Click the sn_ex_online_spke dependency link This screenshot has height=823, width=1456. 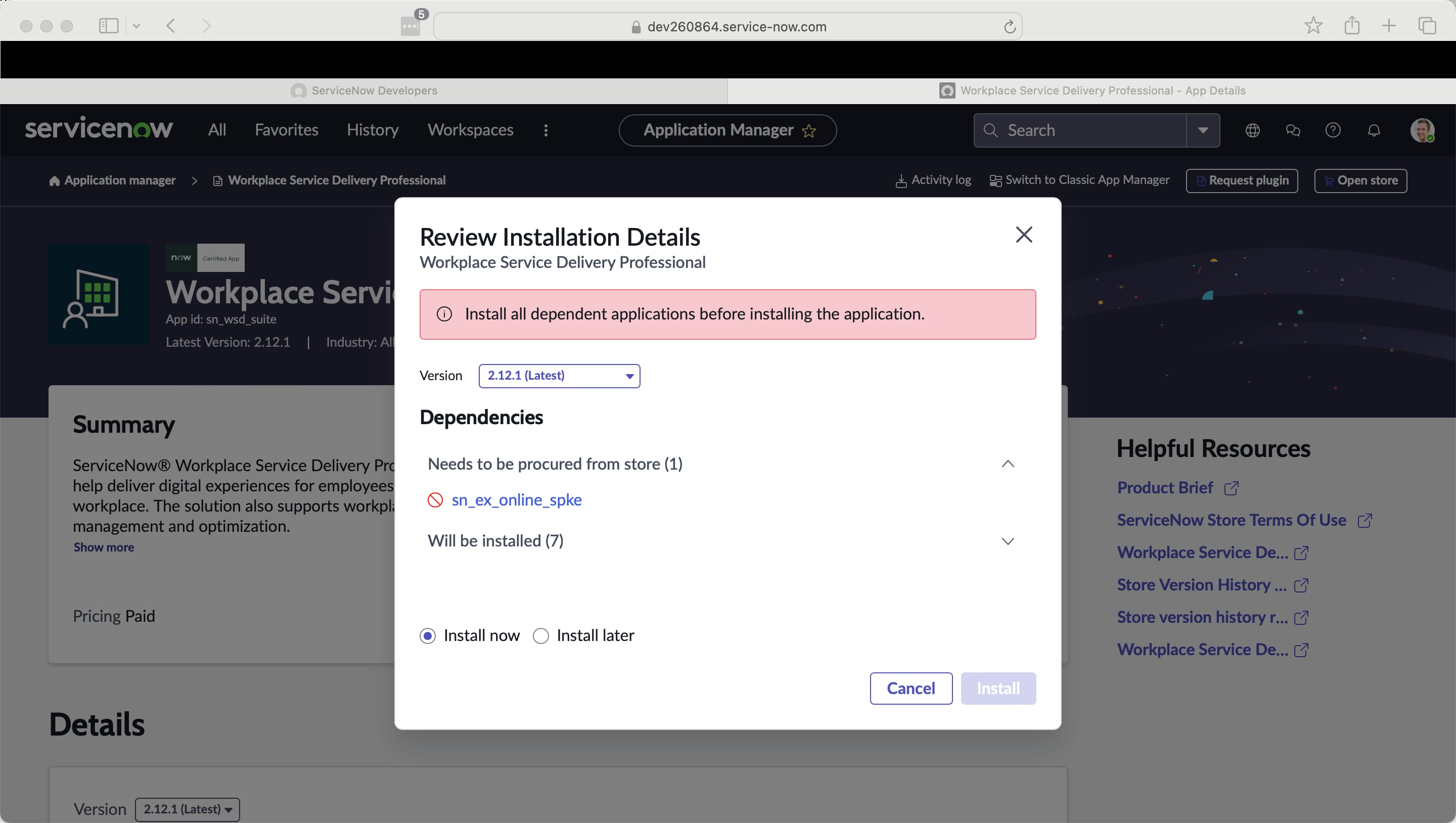pyautogui.click(x=516, y=499)
